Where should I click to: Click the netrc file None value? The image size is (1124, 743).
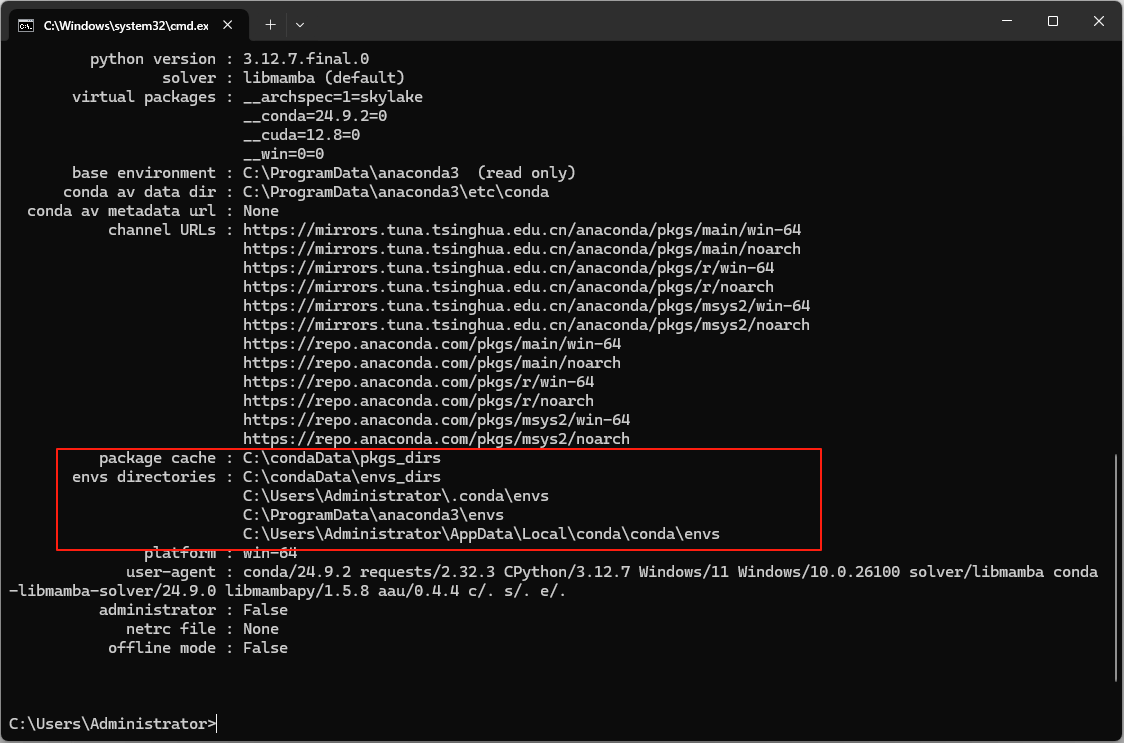261,628
